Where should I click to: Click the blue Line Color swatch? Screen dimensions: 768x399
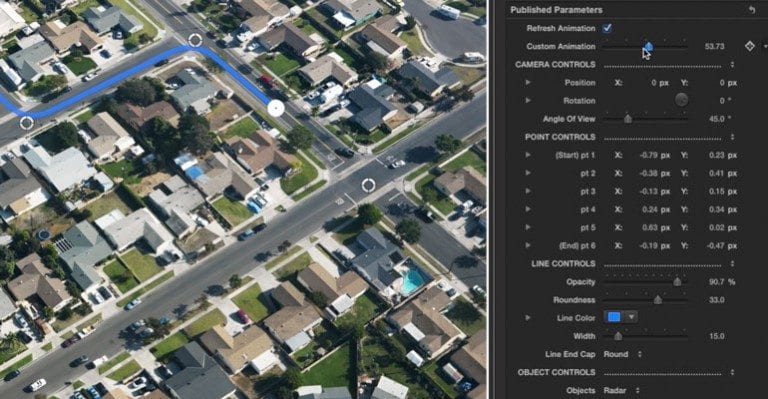[614, 317]
